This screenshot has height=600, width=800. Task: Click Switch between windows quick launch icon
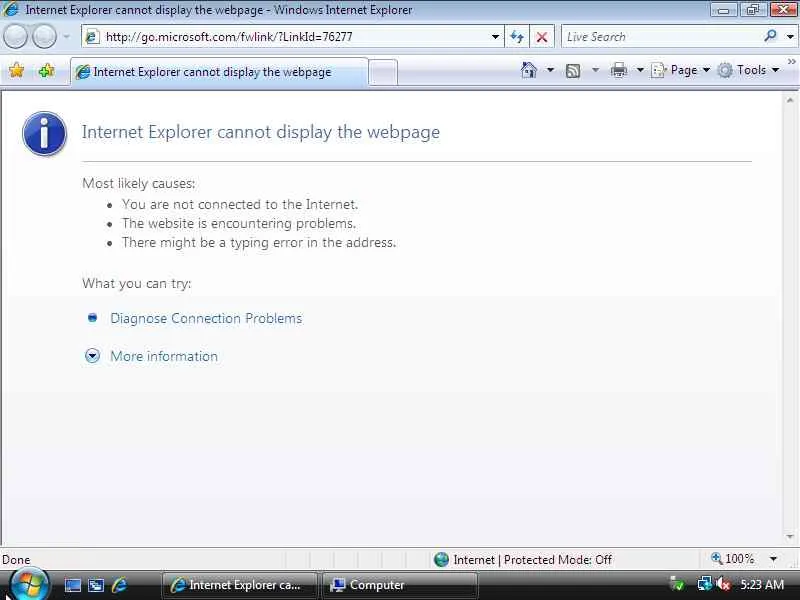[96, 585]
